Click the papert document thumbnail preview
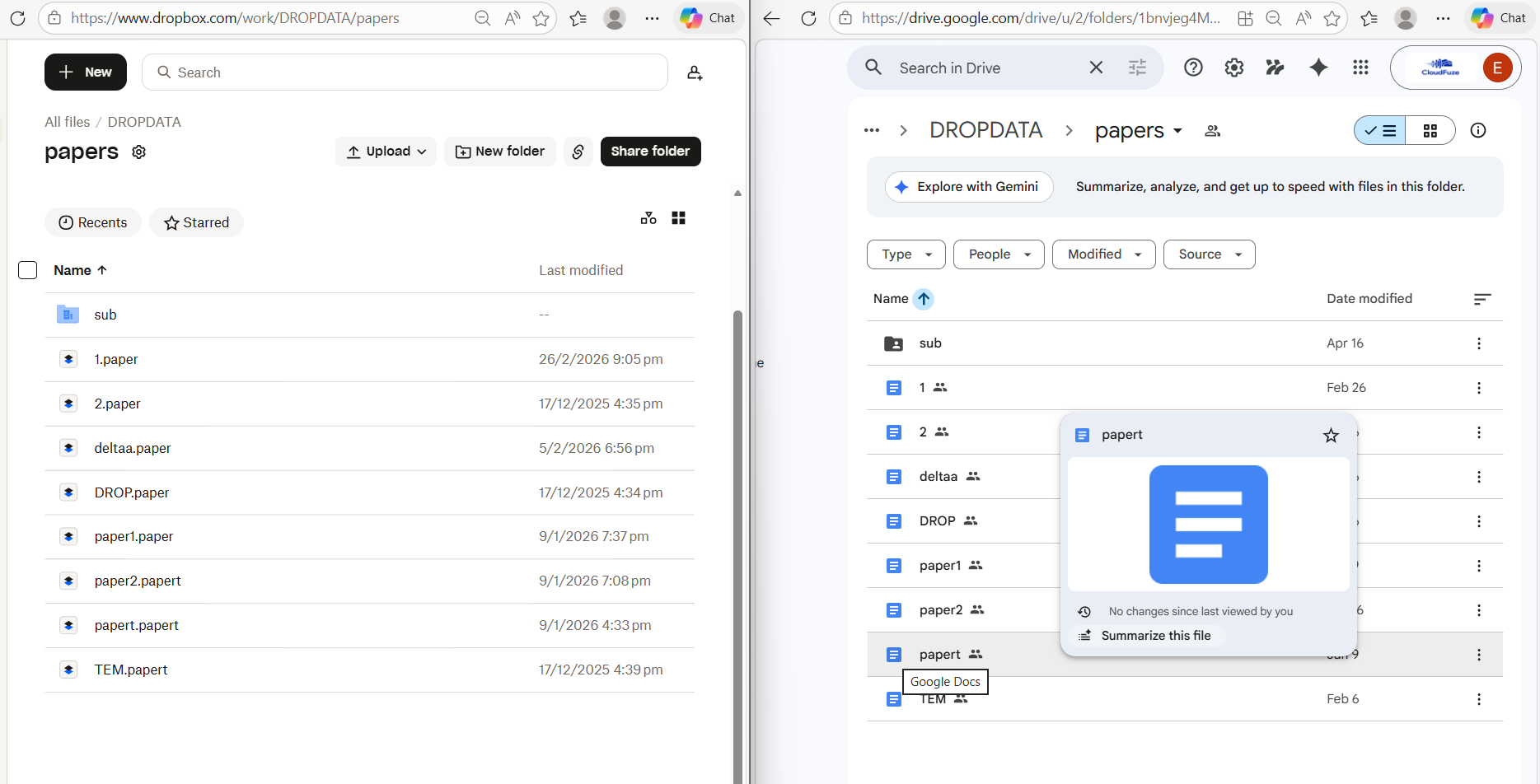1540x784 pixels. click(x=1209, y=525)
